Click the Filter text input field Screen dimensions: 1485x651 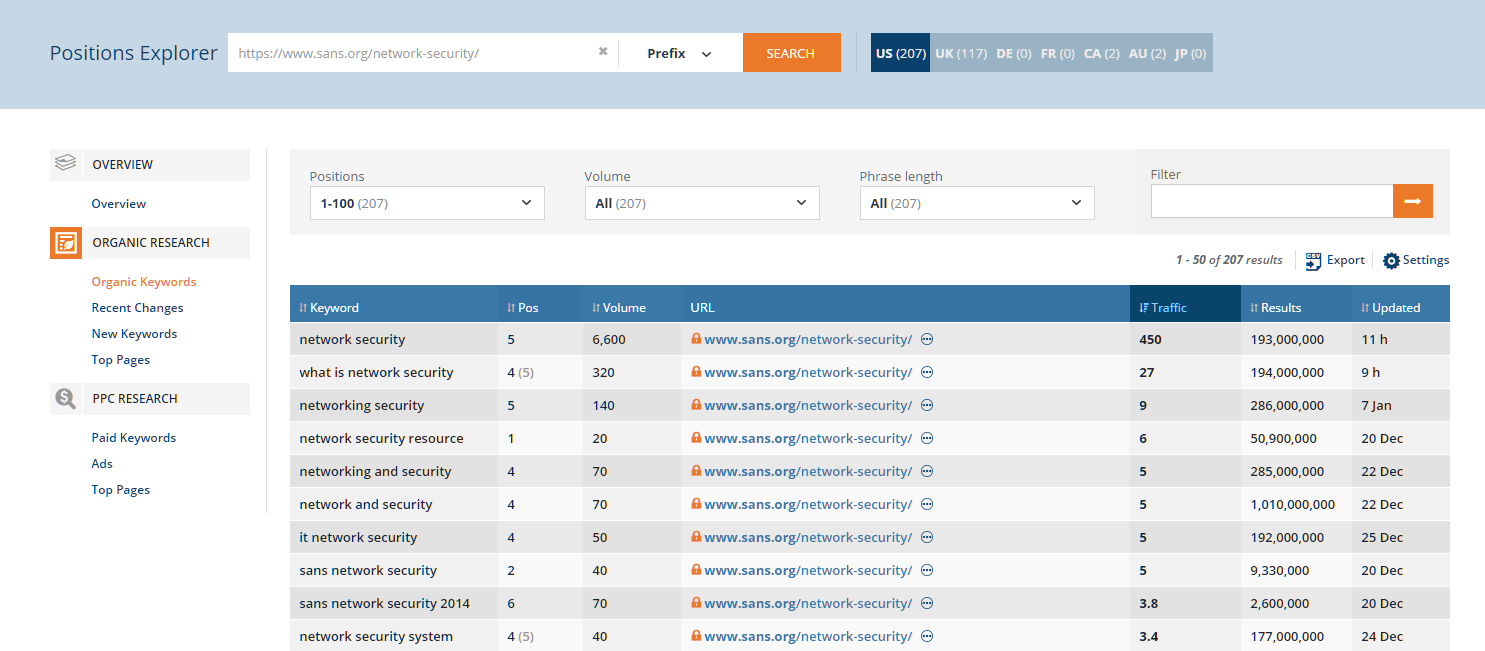[1271, 201]
